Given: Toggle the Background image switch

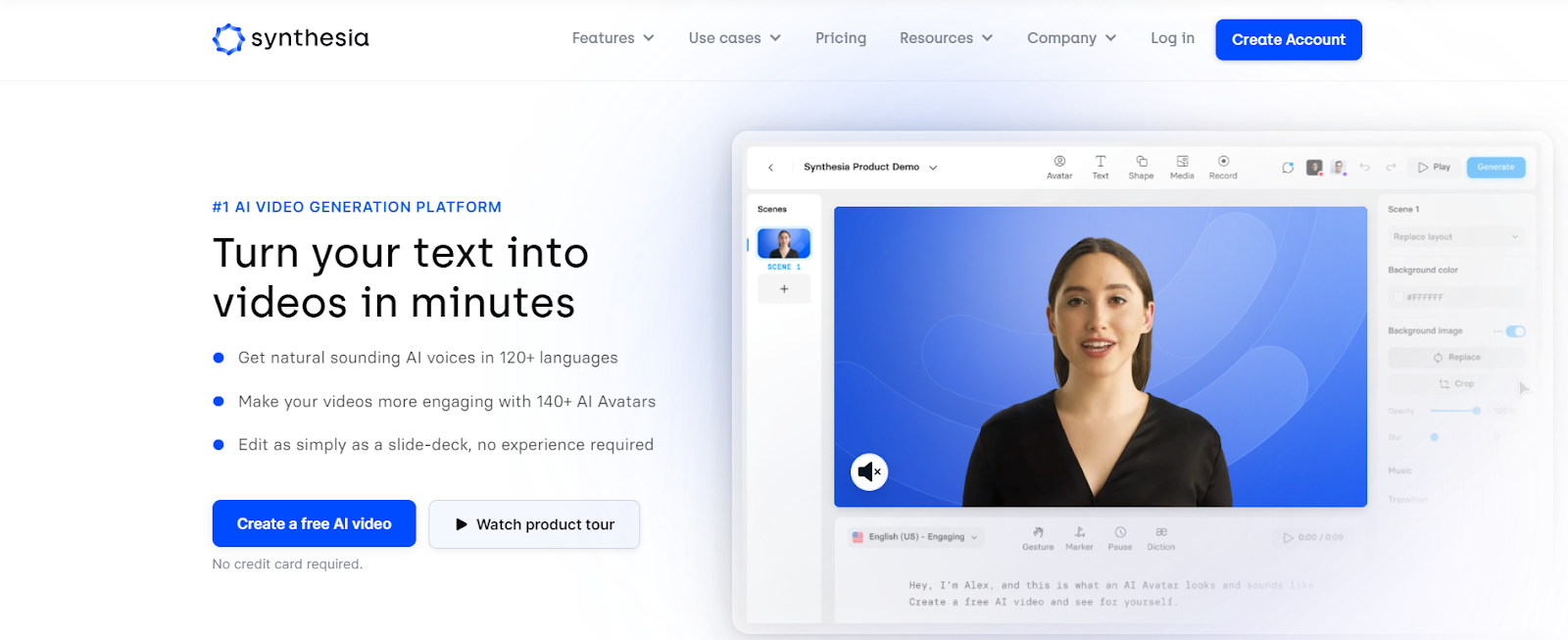Looking at the screenshot, I should pyautogui.click(x=1516, y=331).
